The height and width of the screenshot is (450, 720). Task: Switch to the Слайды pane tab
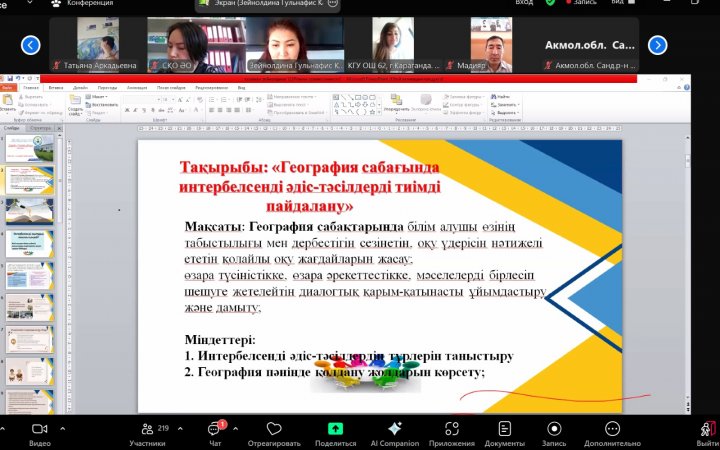(x=12, y=129)
